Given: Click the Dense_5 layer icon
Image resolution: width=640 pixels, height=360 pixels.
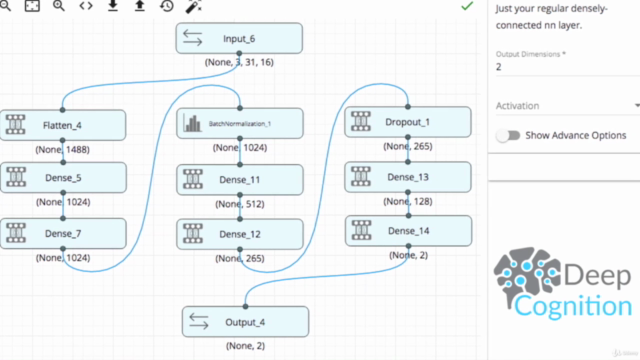Looking at the screenshot, I should pyautogui.click(x=16, y=177).
